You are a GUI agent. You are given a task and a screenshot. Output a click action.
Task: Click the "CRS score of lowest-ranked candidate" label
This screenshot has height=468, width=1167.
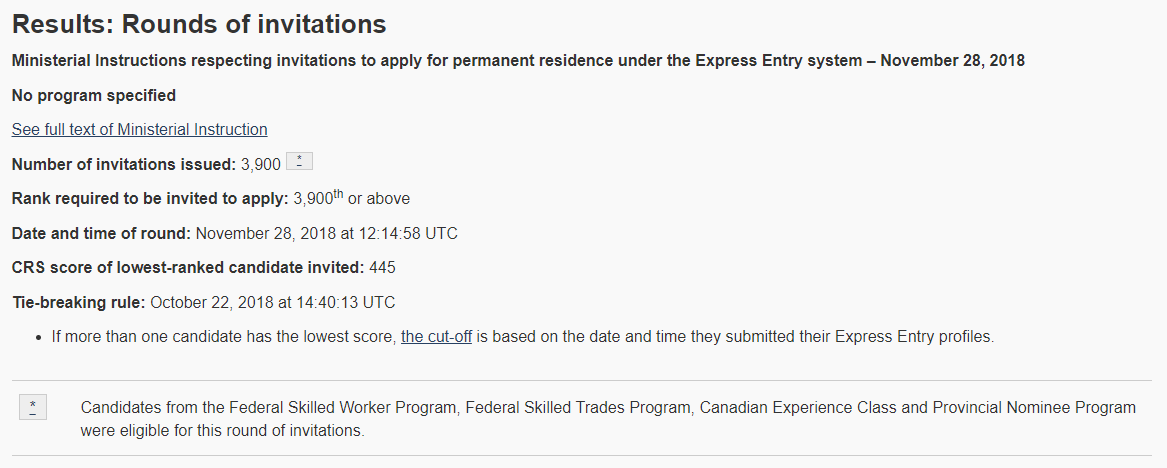pos(188,268)
